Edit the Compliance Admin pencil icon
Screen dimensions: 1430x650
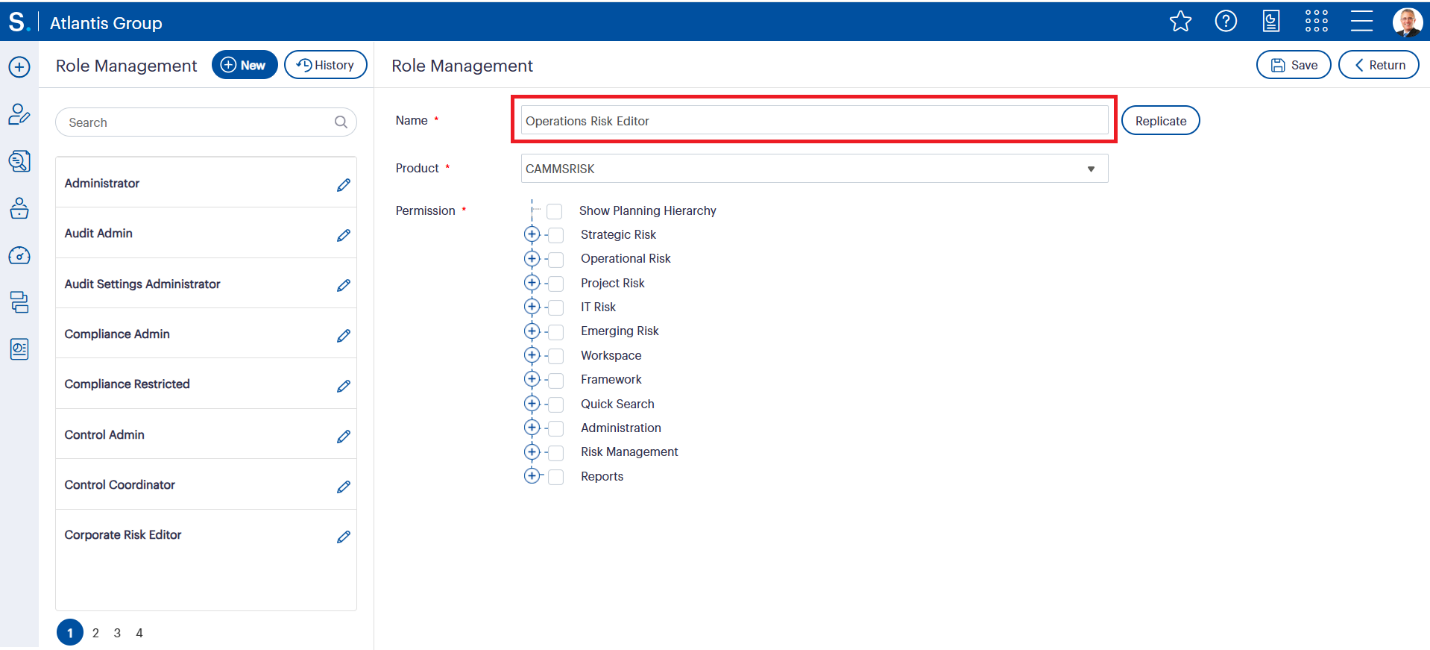(x=343, y=335)
